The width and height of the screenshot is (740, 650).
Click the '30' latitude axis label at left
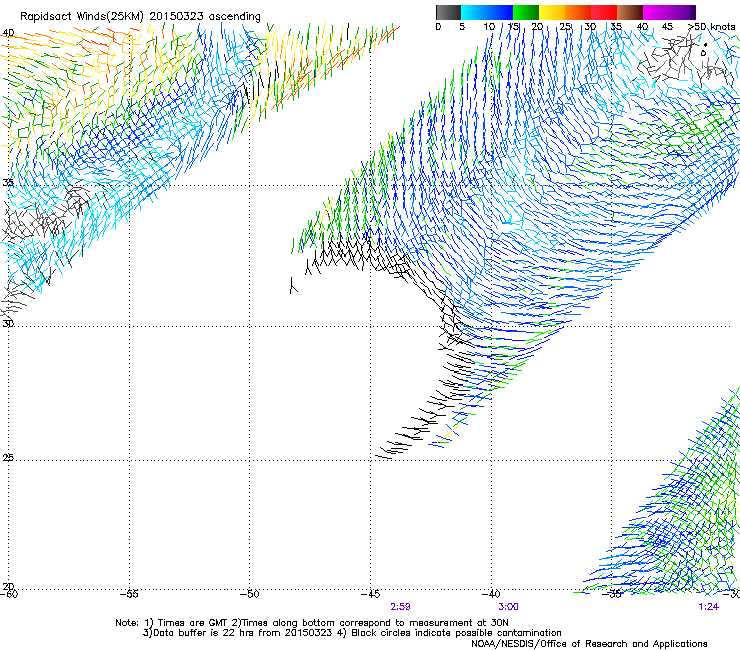(8, 323)
